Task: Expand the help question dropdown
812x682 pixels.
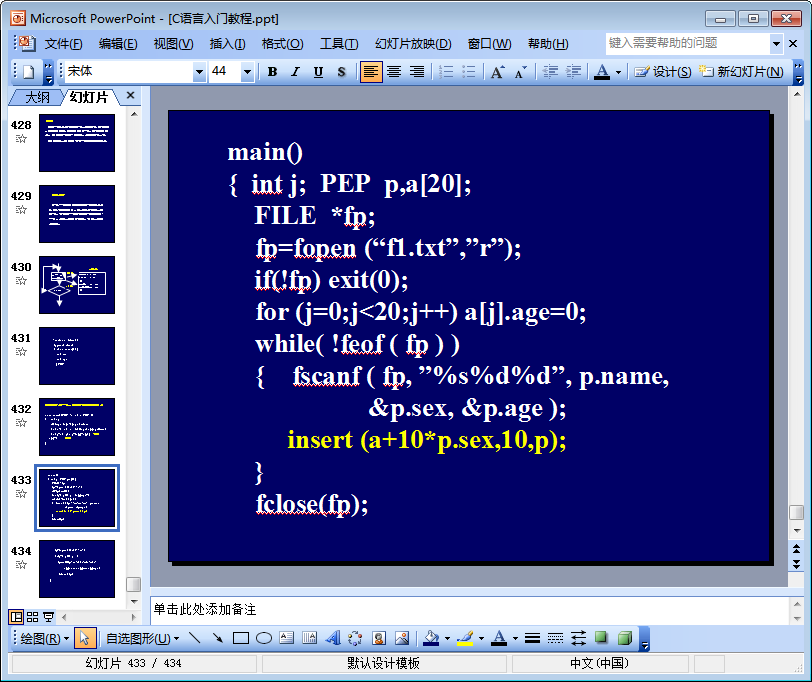Action: tap(776, 44)
